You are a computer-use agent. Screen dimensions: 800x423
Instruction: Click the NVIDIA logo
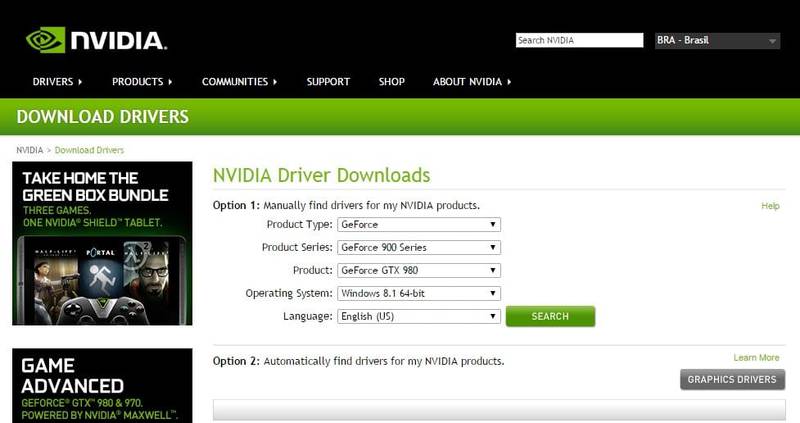click(x=96, y=40)
